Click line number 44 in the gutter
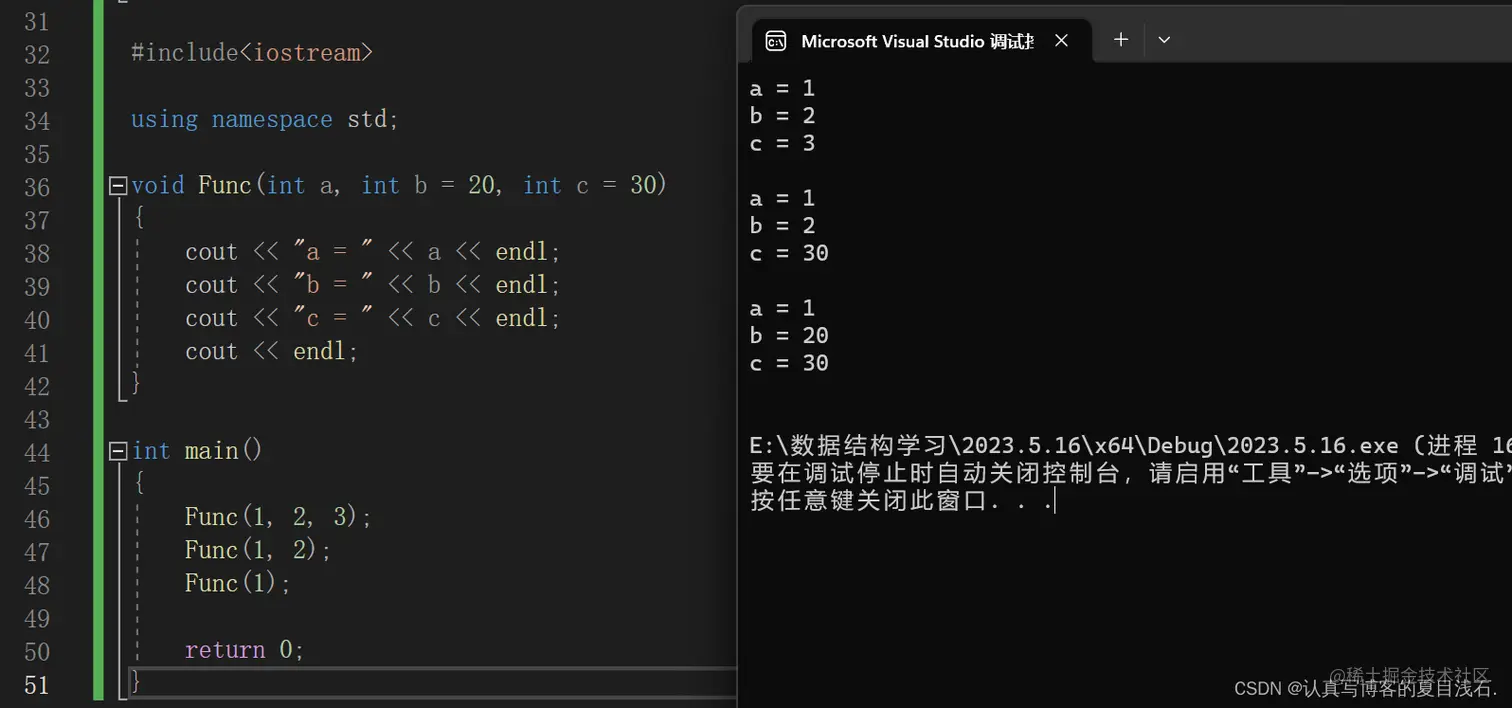The height and width of the screenshot is (708, 1512). point(36,452)
